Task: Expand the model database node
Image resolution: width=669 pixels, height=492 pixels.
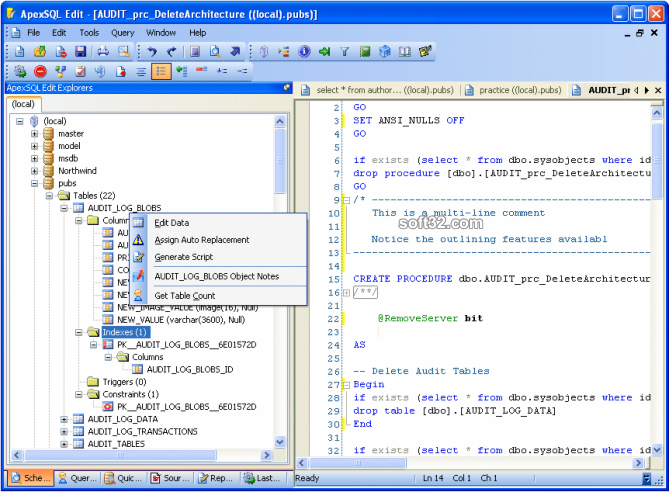Action: click(34, 146)
